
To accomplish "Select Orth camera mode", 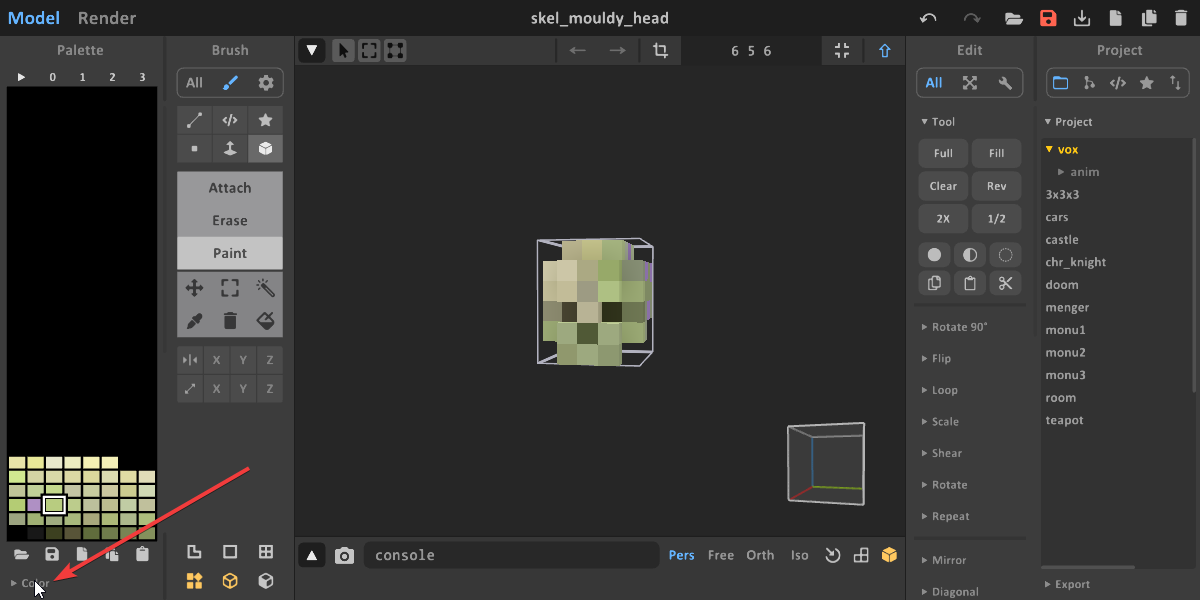I will 760,555.
